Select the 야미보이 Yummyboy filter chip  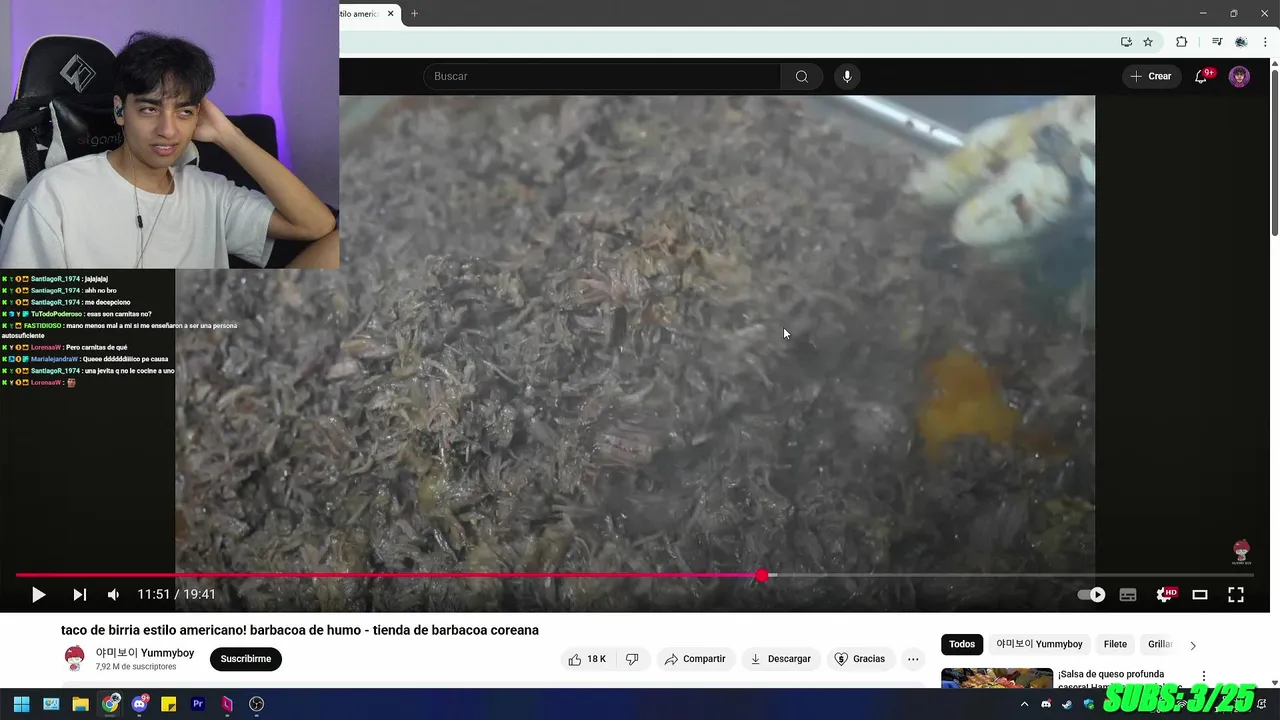(1039, 645)
